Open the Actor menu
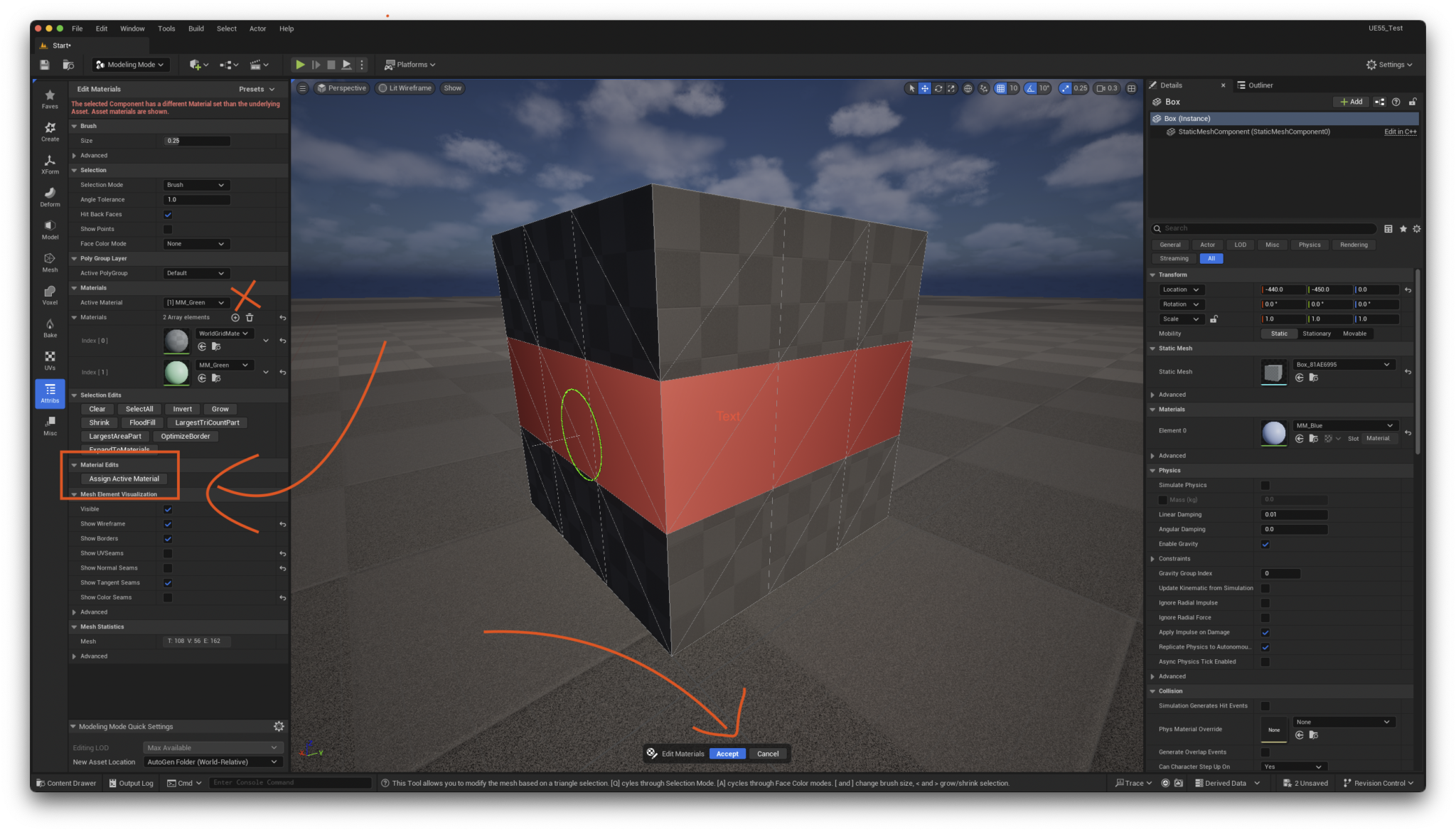1456x832 pixels. (257, 28)
